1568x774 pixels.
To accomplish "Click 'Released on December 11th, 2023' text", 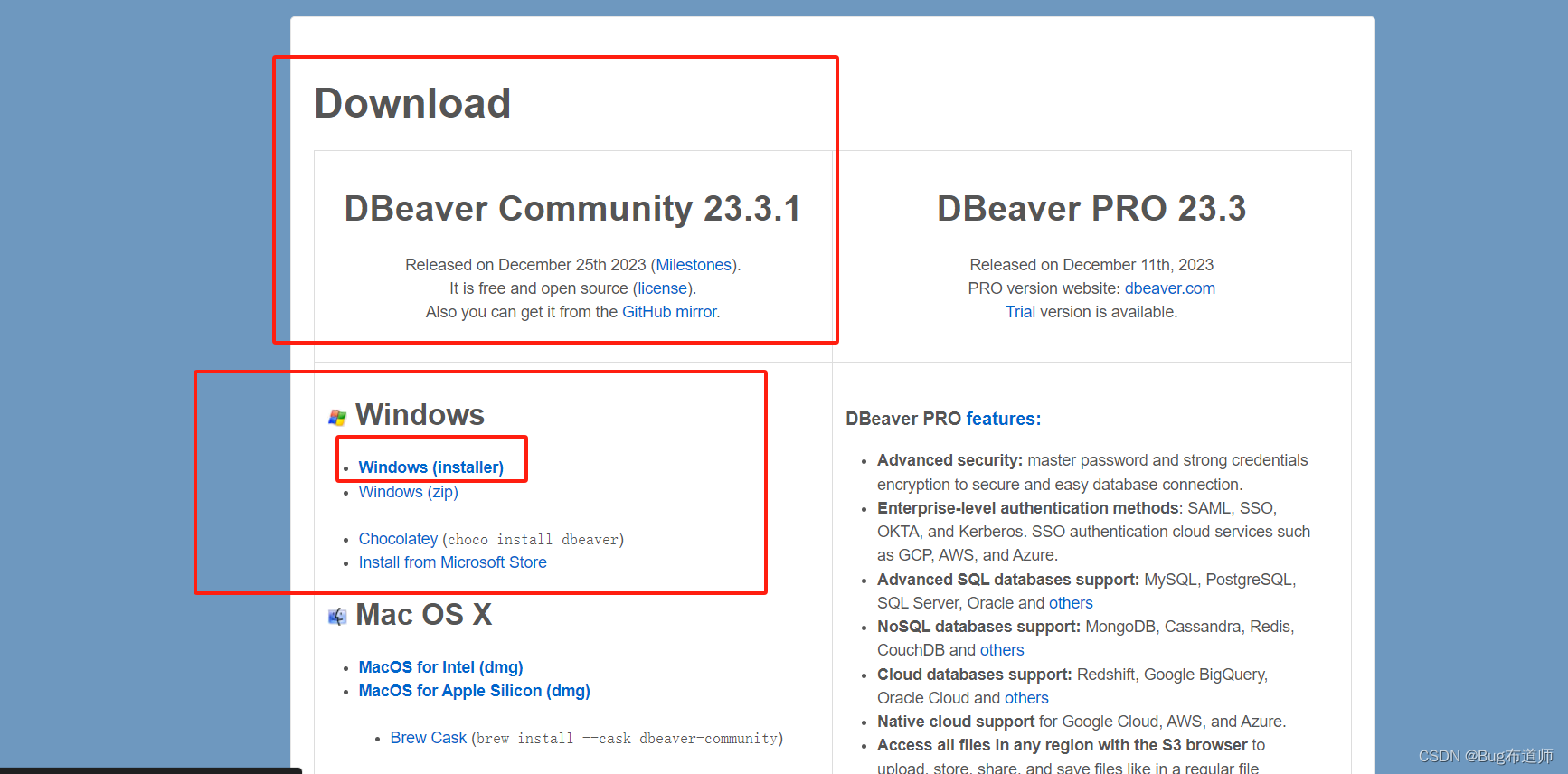I will point(1091,265).
